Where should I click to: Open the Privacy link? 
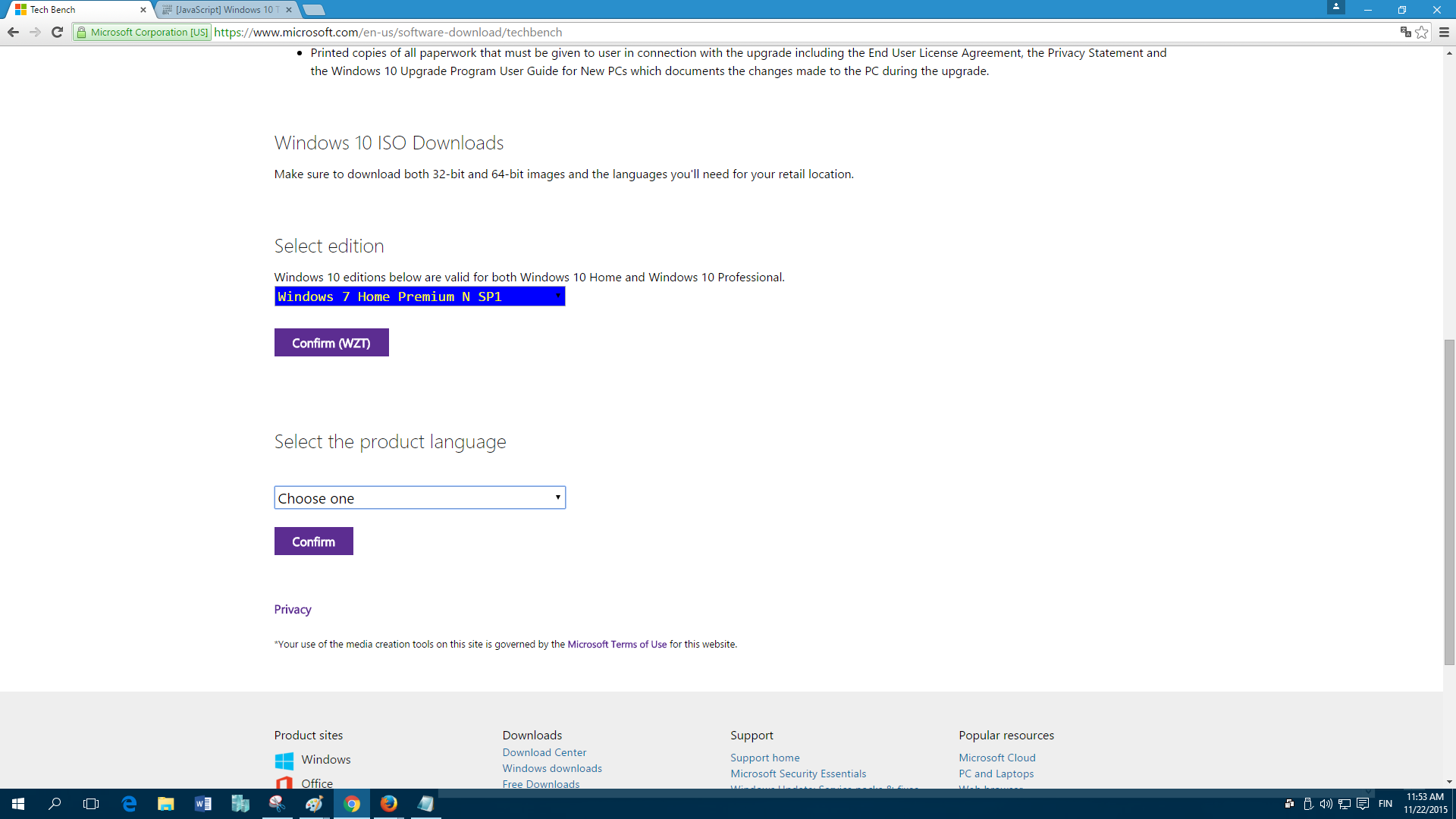[x=293, y=610]
